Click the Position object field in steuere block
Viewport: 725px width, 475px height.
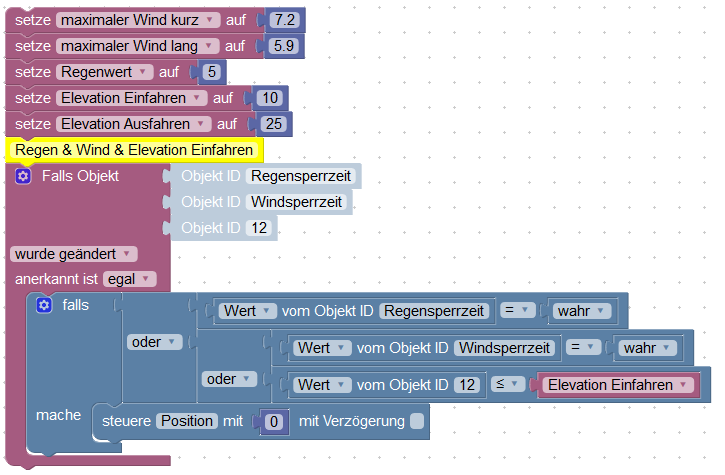tap(187, 421)
